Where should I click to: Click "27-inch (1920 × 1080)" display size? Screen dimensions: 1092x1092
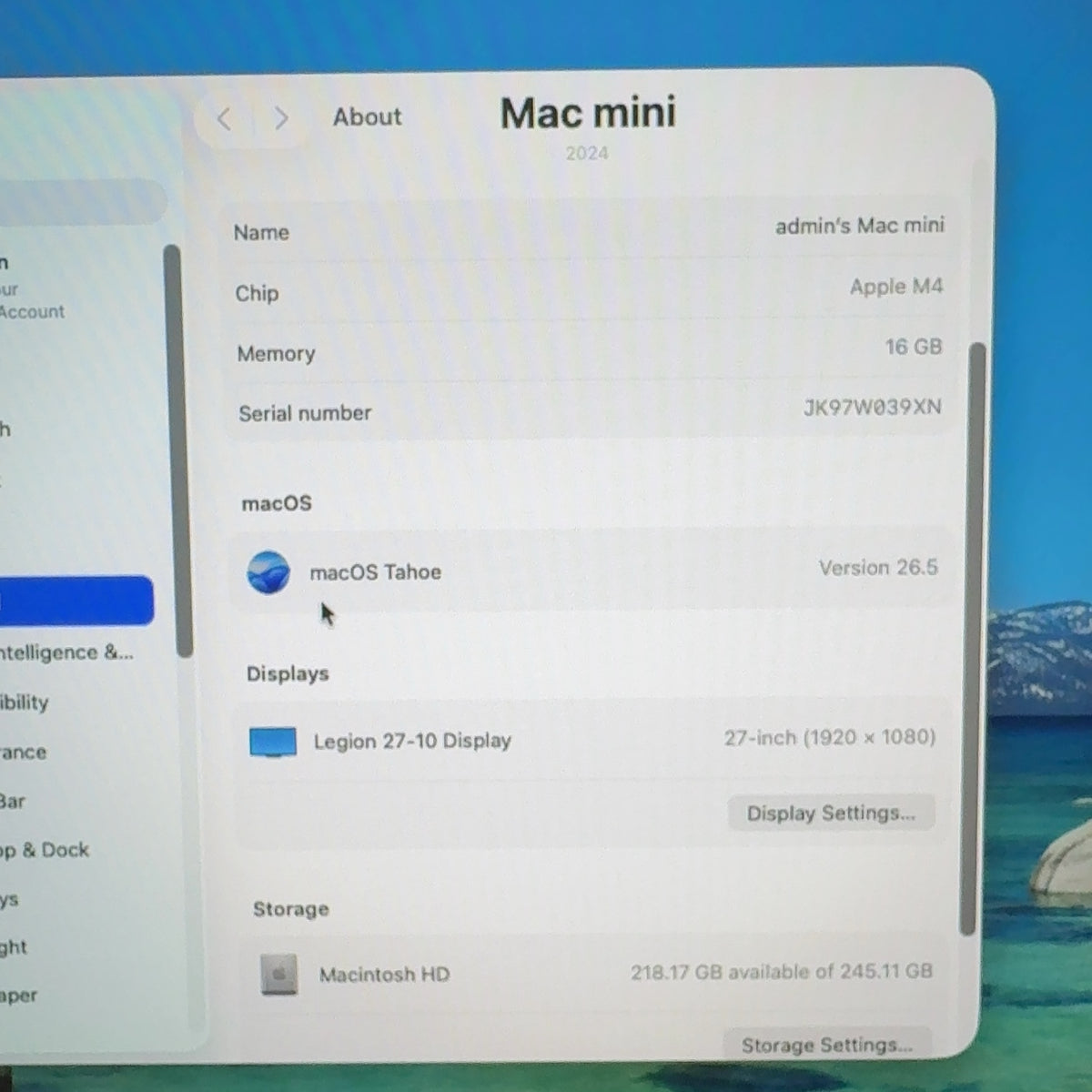coord(830,737)
